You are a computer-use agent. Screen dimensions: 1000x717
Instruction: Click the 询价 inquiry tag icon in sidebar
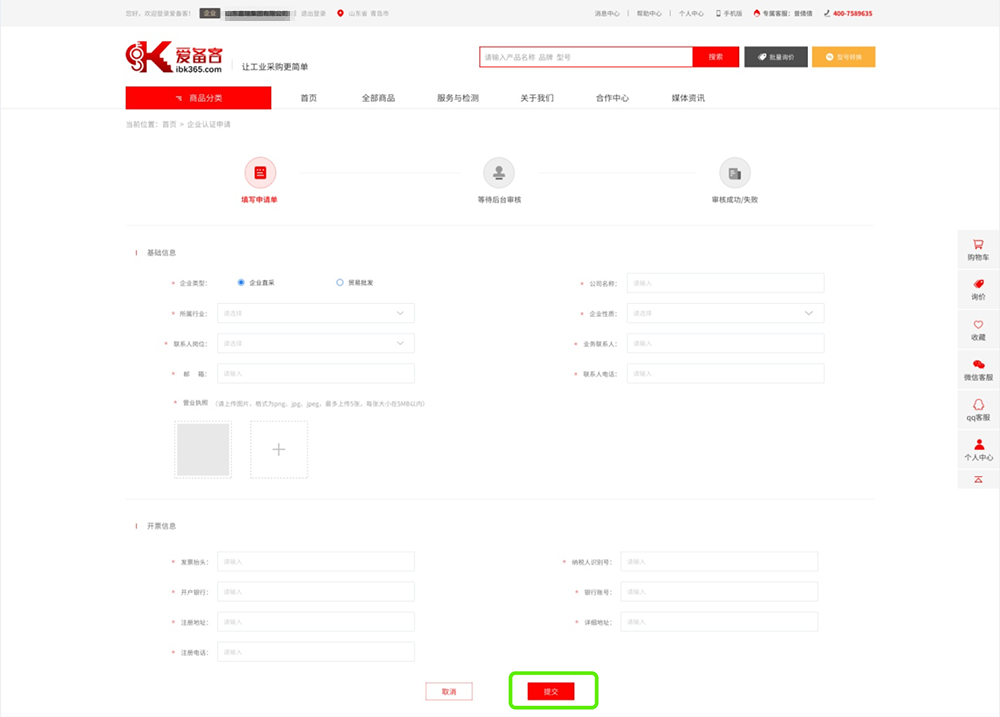[978, 284]
